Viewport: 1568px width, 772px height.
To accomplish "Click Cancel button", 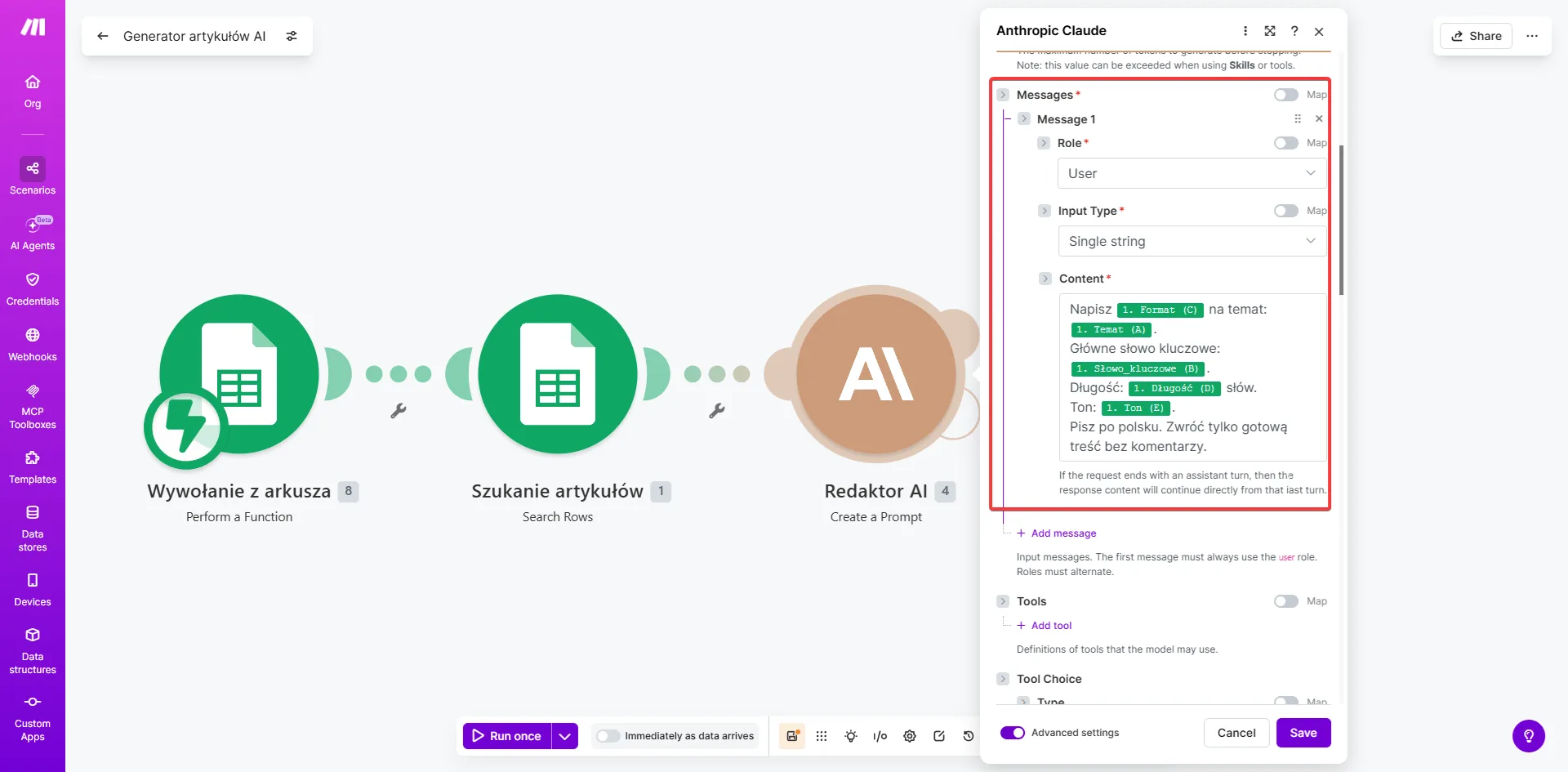I will (1236, 733).
